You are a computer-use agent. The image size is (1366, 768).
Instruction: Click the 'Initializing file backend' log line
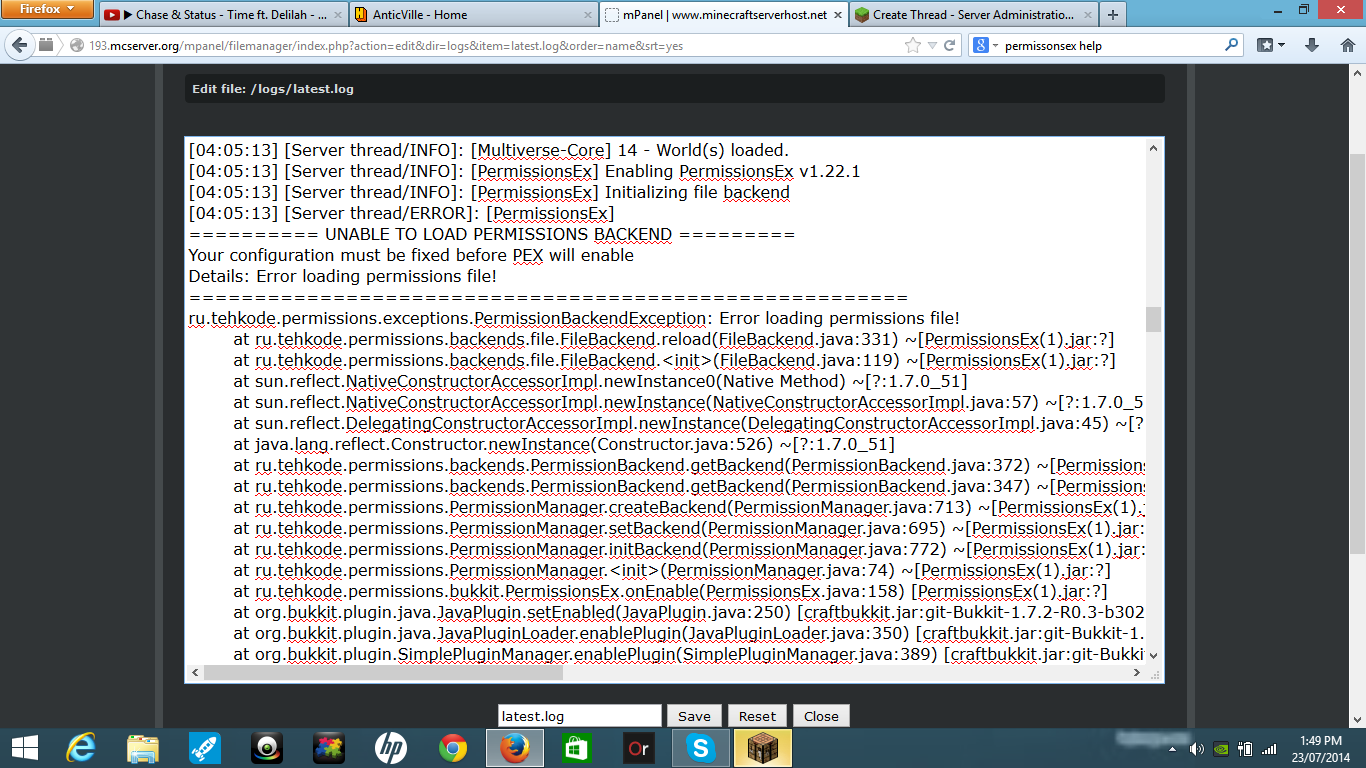click(489, 192)
